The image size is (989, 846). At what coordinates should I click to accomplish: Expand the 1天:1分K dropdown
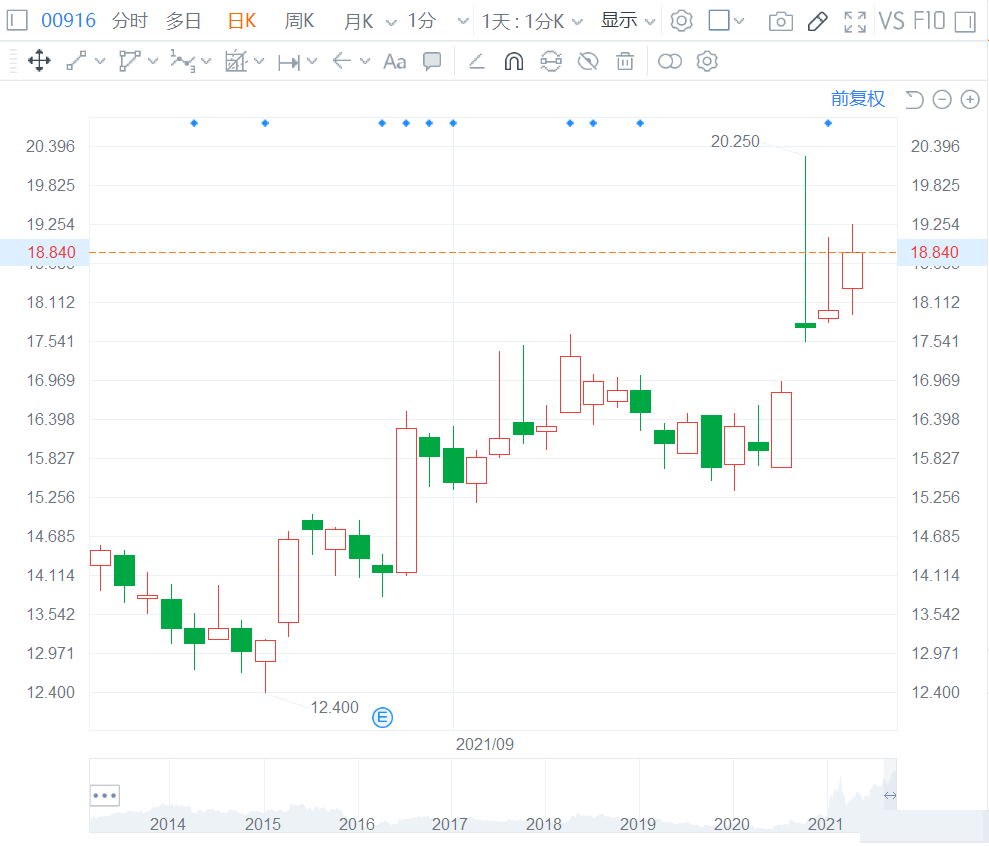pos(532,21)
